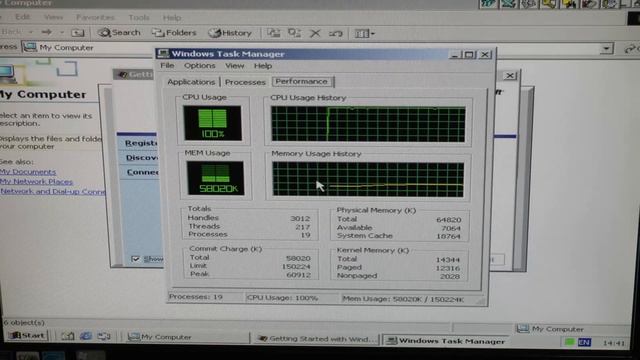The height and width of the screenshot is (360, 640).
Task: Click the Threads value 217
Action: click(x=302, y=227)
